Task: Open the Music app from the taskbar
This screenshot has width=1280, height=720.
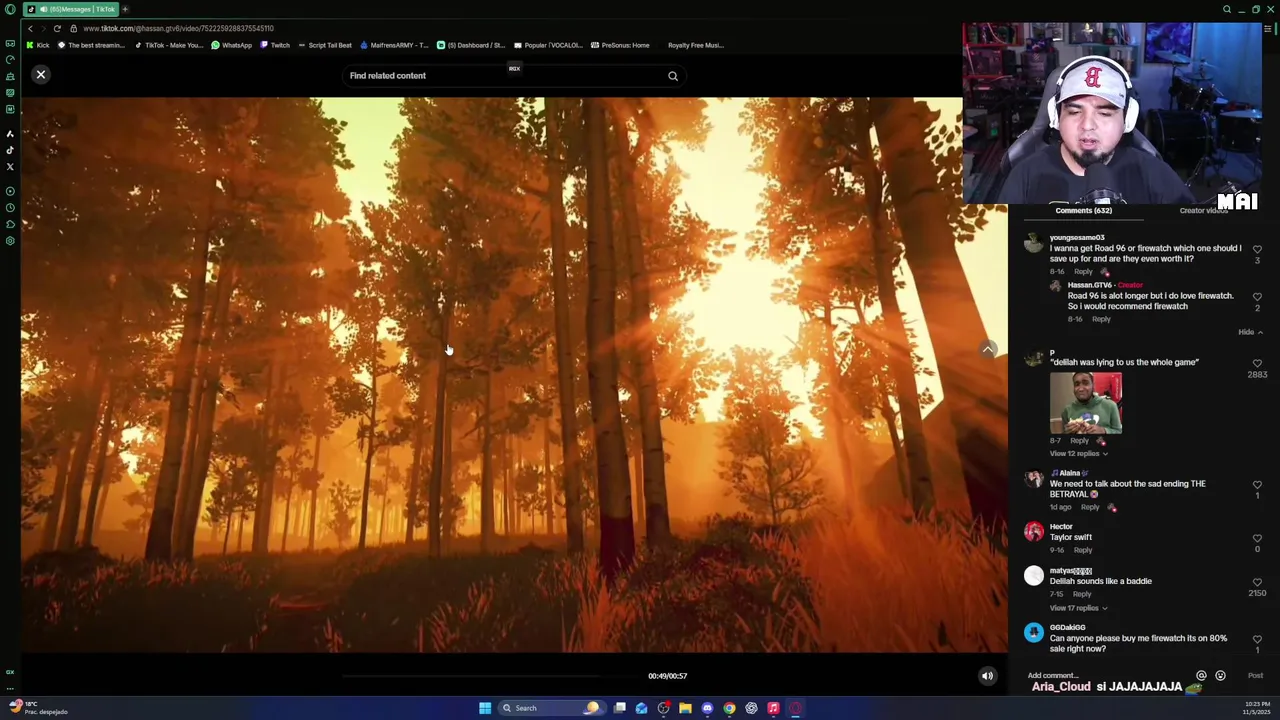Action: pyautogui.click(x=773, y=708)
